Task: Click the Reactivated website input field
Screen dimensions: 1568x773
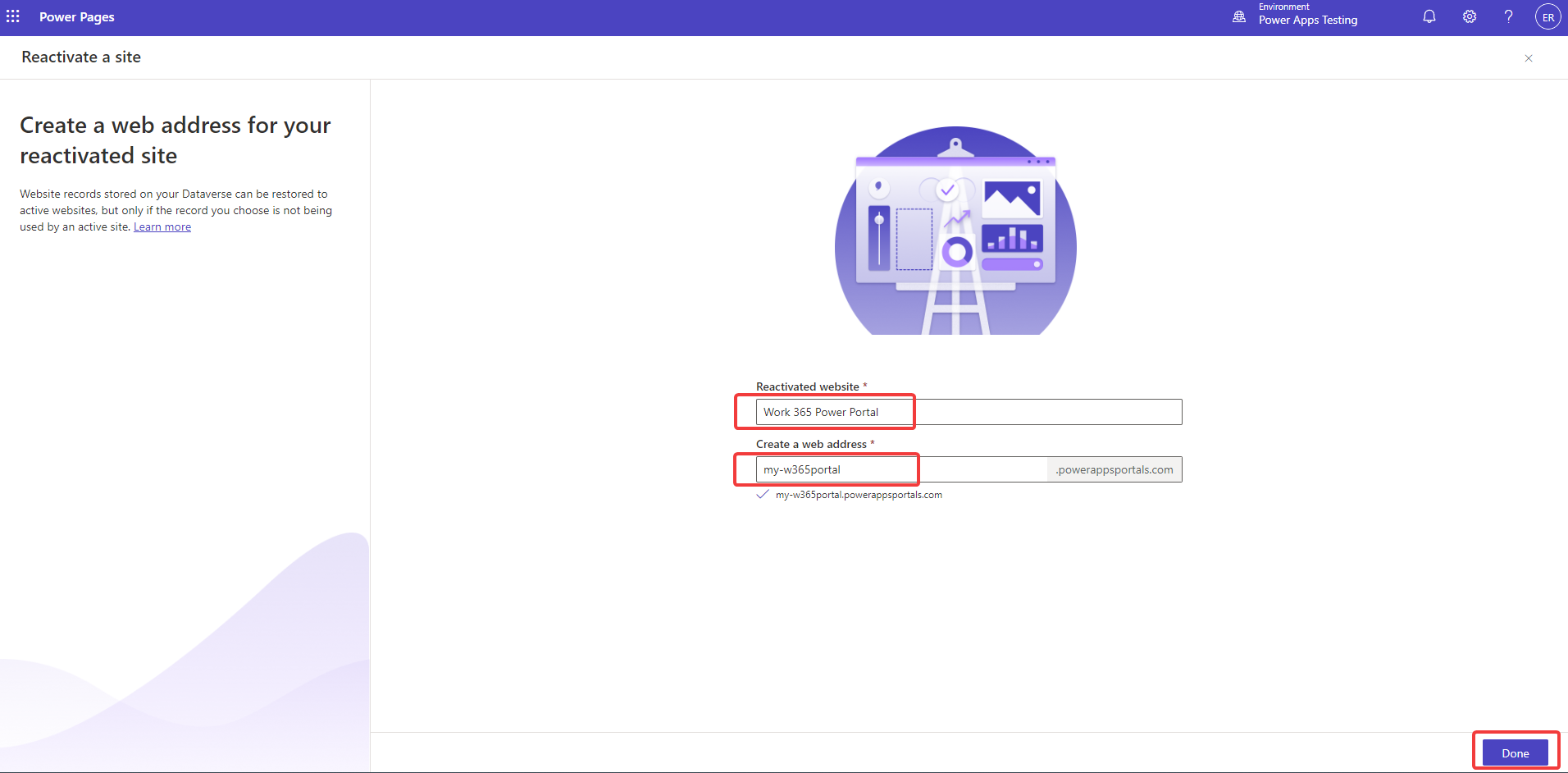Action: click(969, 412)
